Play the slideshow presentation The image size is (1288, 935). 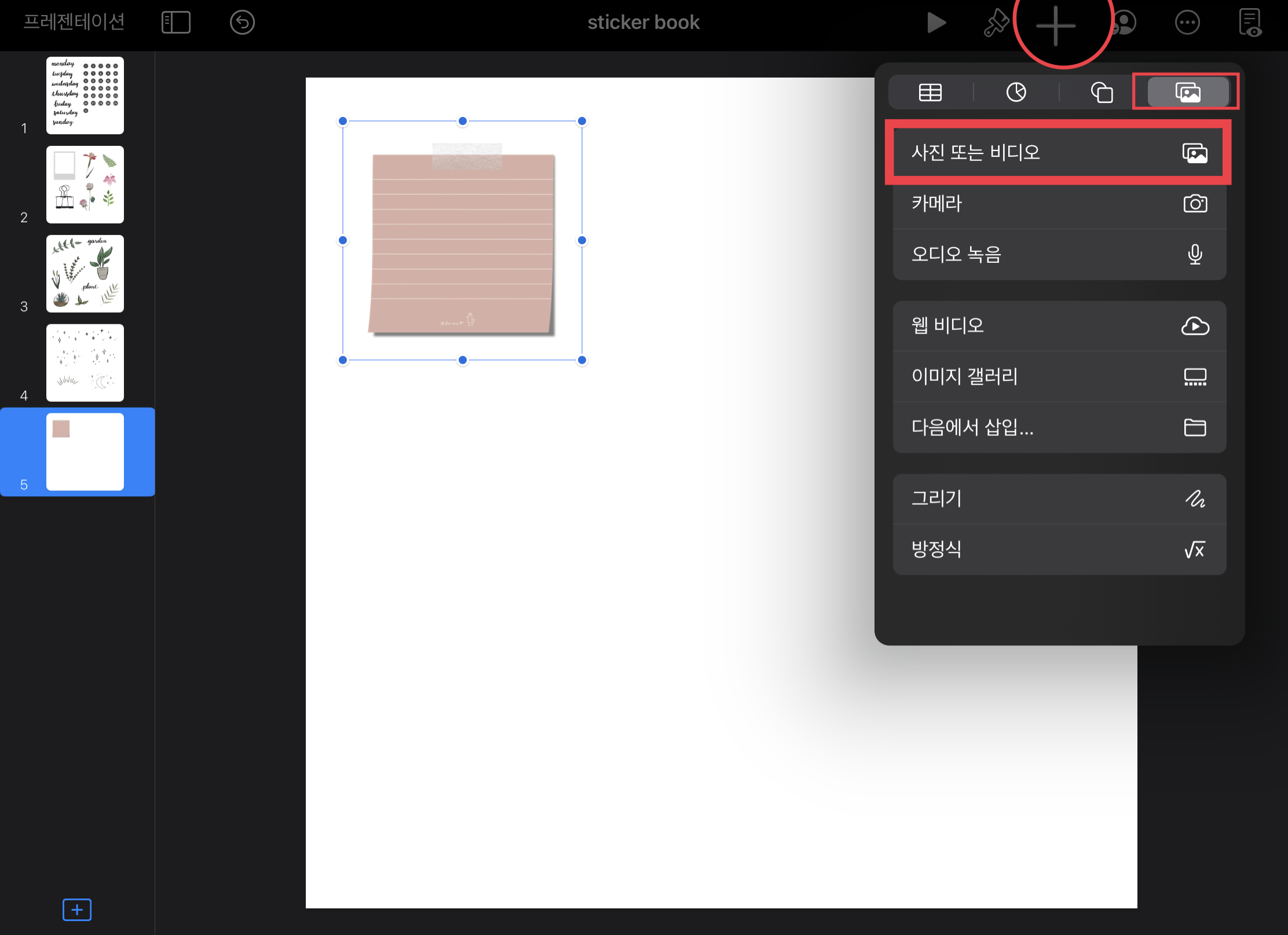(x=935, y=23)
